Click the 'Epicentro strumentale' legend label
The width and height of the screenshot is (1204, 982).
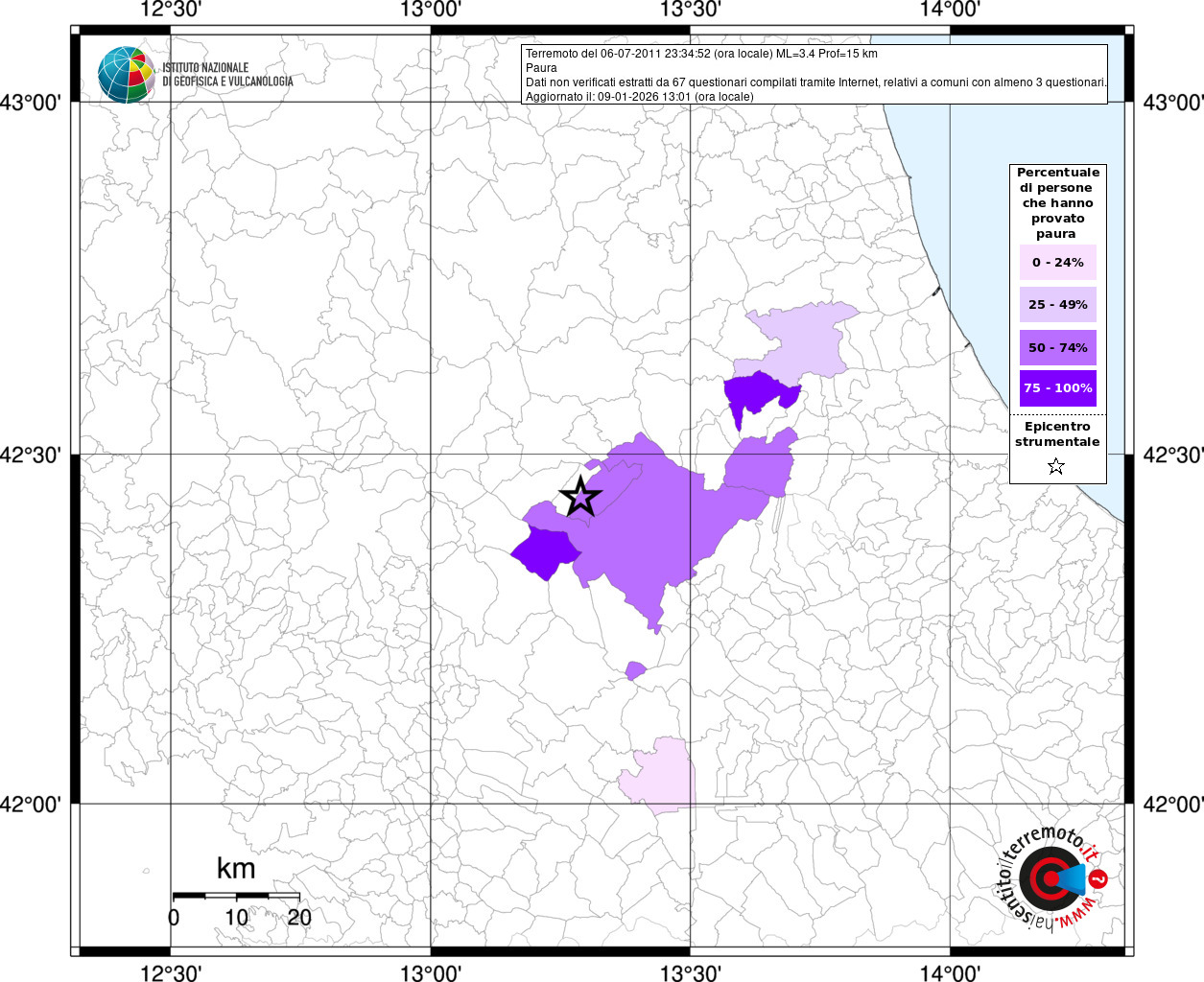[x=1057, y=434]
